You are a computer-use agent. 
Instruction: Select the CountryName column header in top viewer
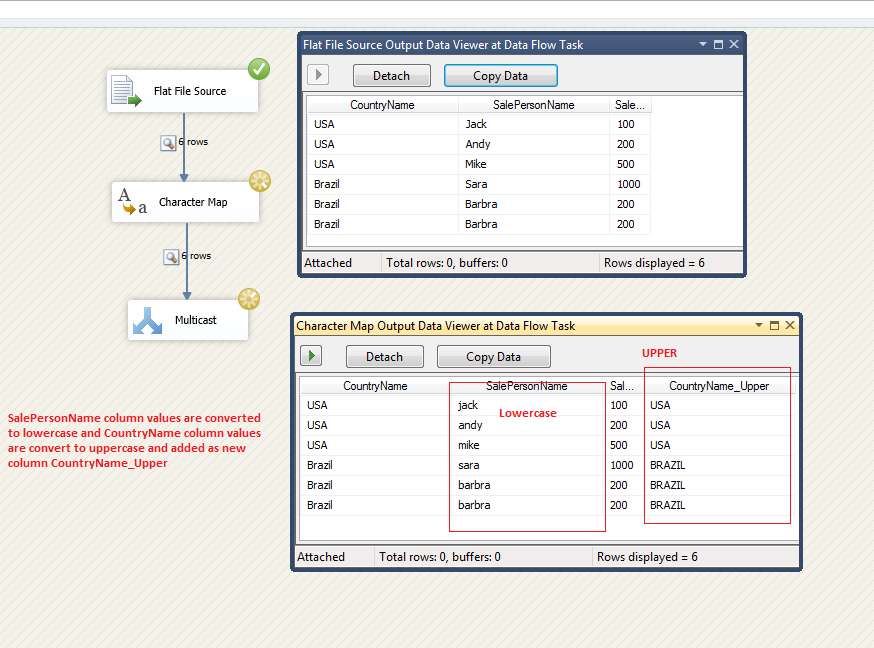(382, 104)
